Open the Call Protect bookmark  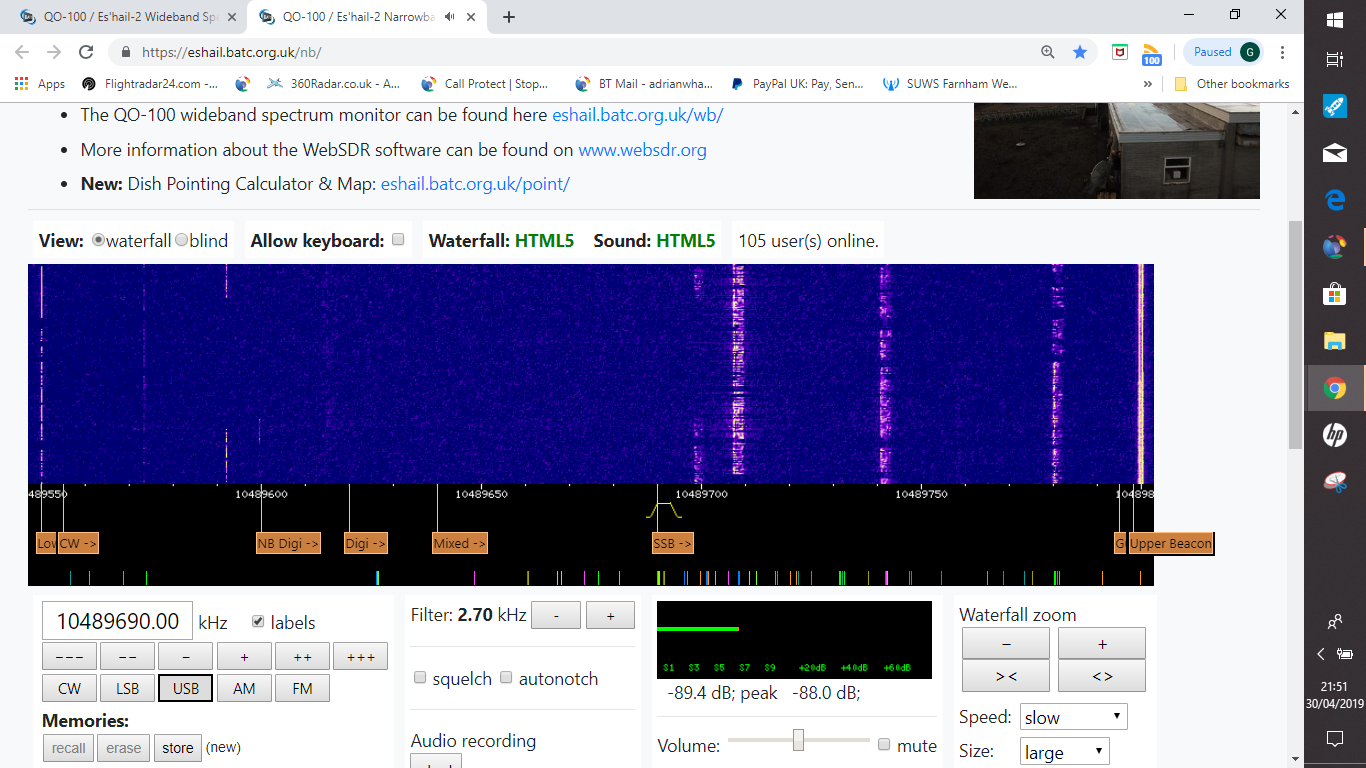[485, 84]
